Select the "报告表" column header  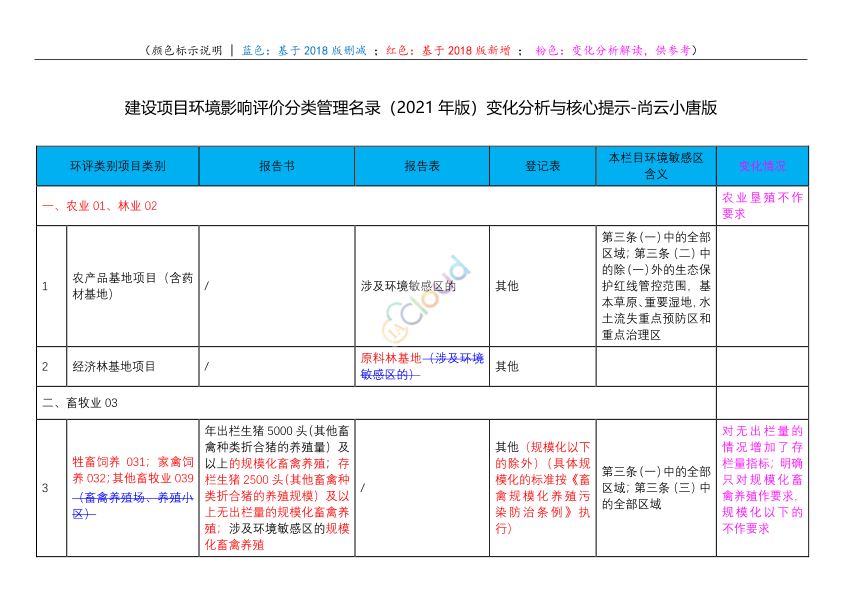(422, 166)
